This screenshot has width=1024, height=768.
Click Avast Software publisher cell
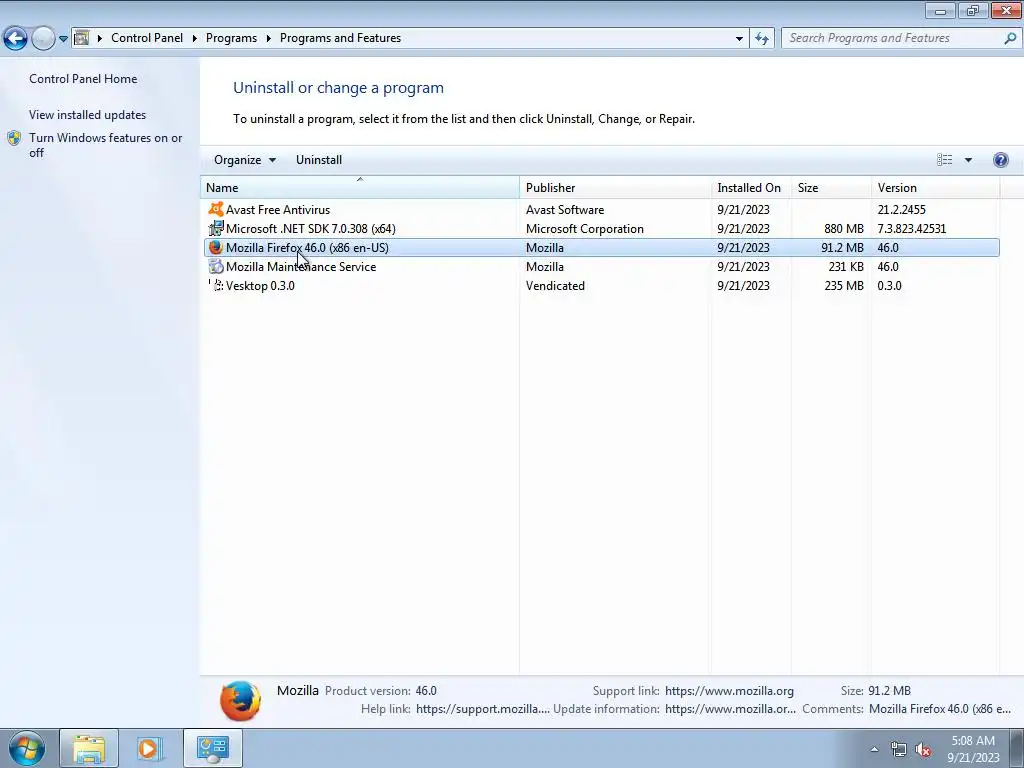tap(565, 210)
